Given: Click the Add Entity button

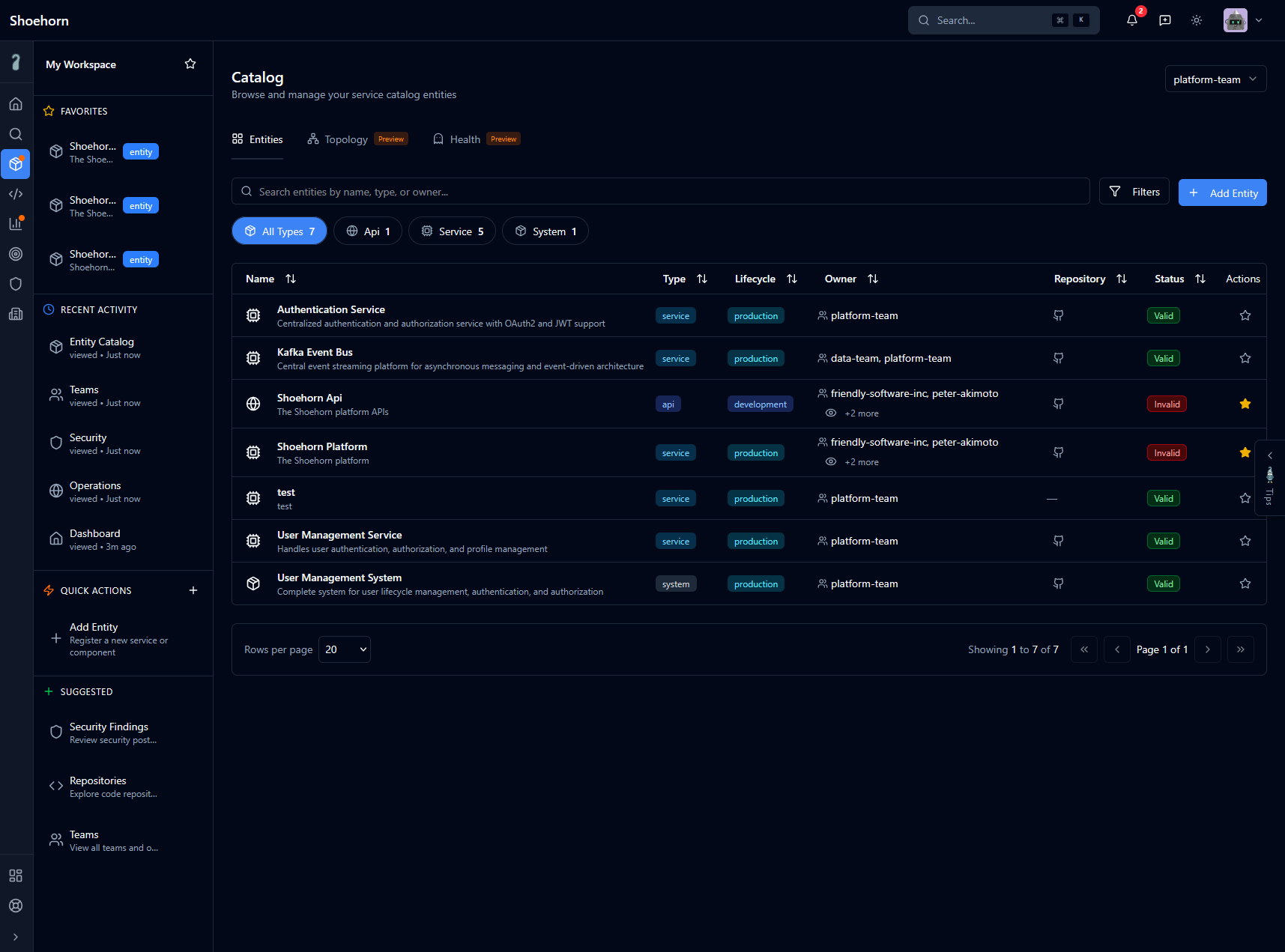Looking at the screenshot, I should point(1222,192).
